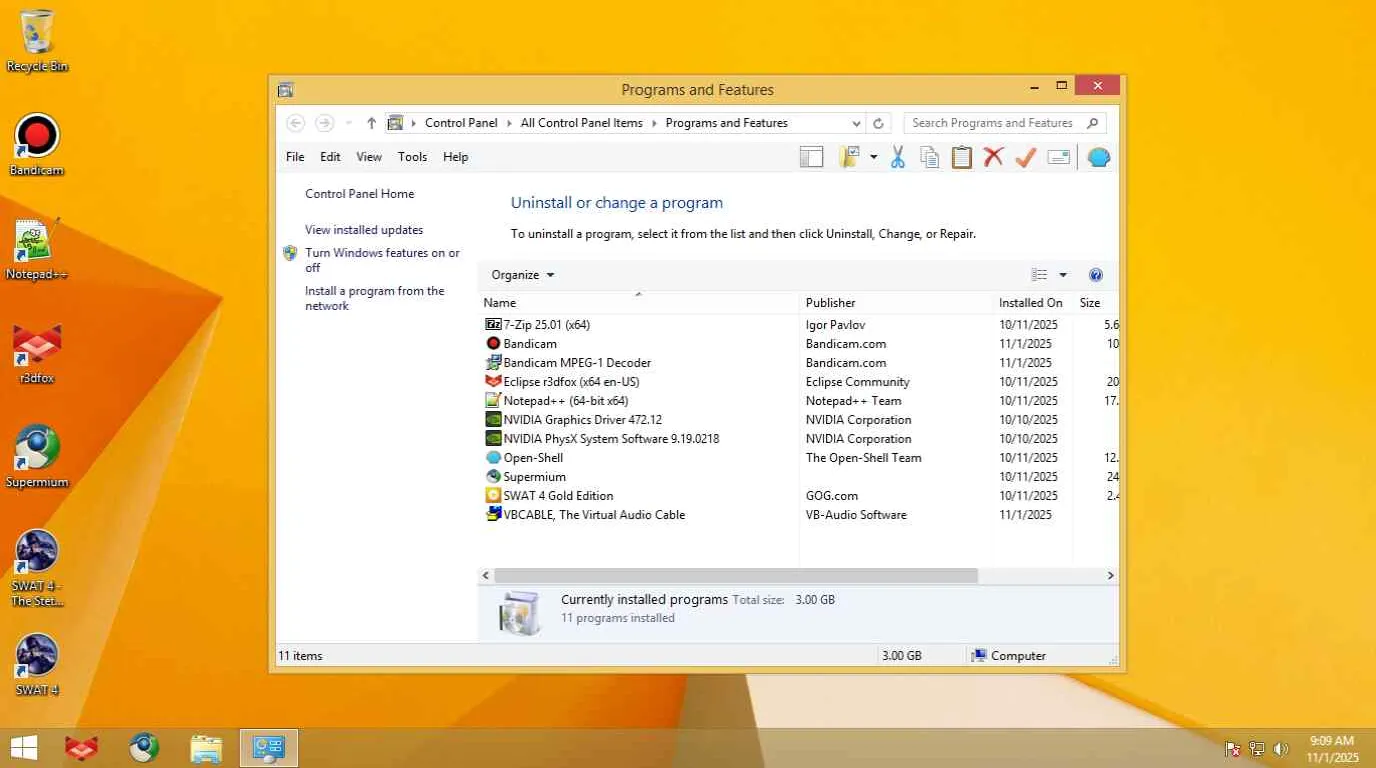Image resolution: width=1376 pixels, height=768 pixels.
Task: Open the Help menu
Action: pyautogui.click(x=456, y=157)
